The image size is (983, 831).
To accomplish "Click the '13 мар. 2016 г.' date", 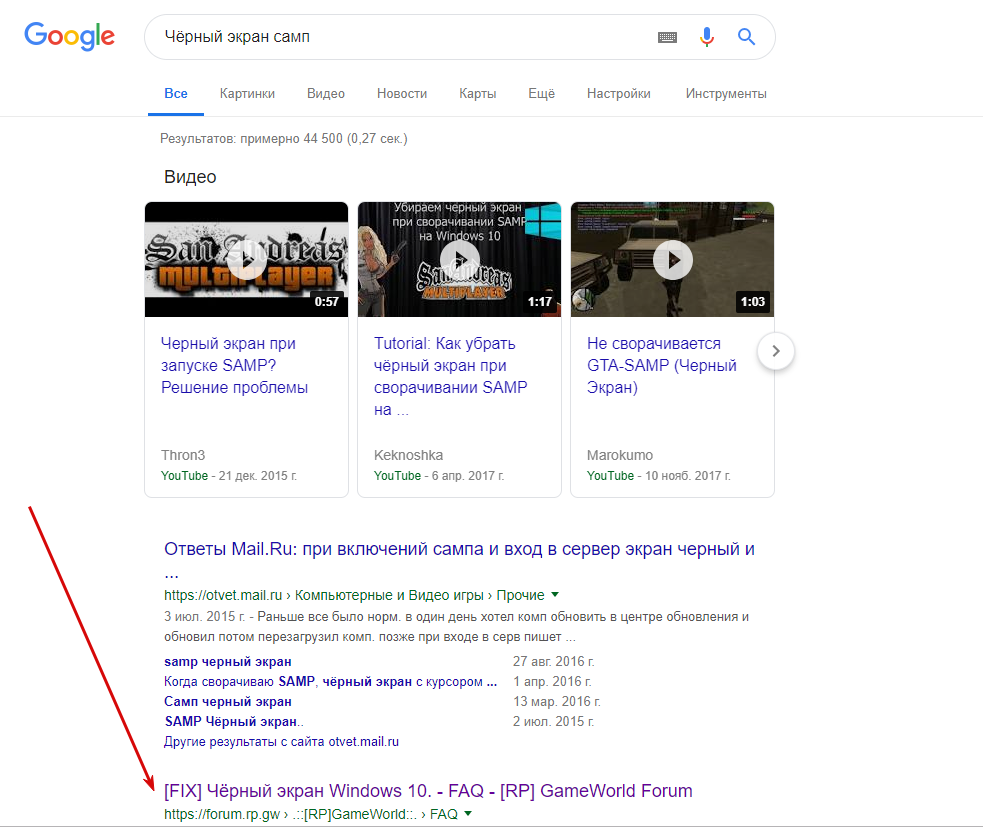I will tap(557, 701).
